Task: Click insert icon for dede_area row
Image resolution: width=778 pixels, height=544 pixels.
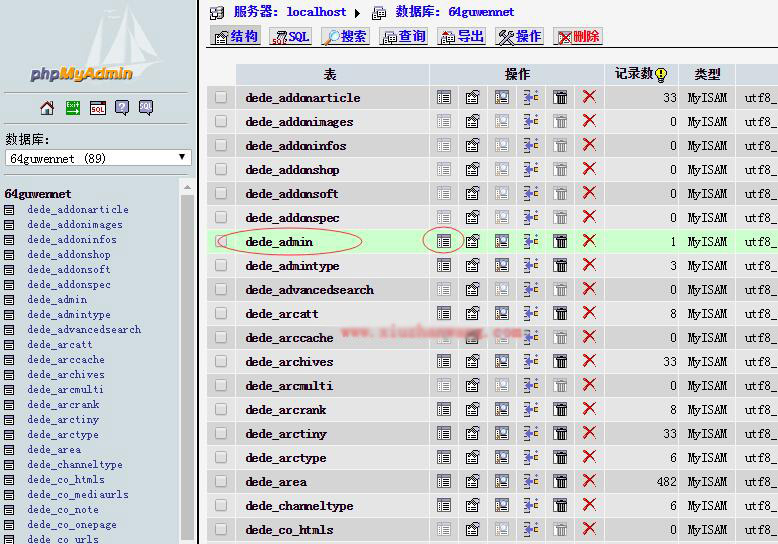Action: (530, 482)
